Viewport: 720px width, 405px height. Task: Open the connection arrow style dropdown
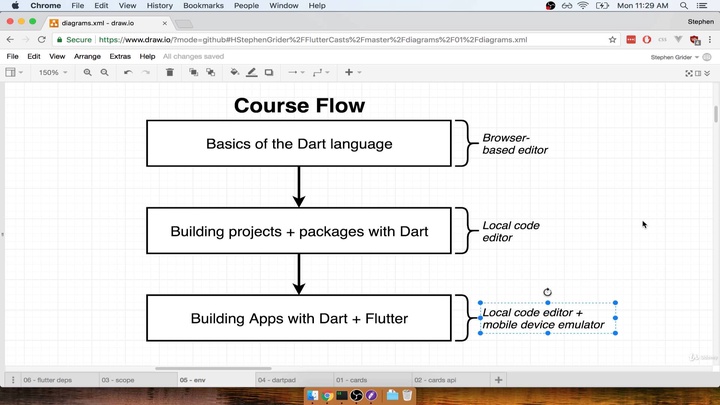point(296,72)
